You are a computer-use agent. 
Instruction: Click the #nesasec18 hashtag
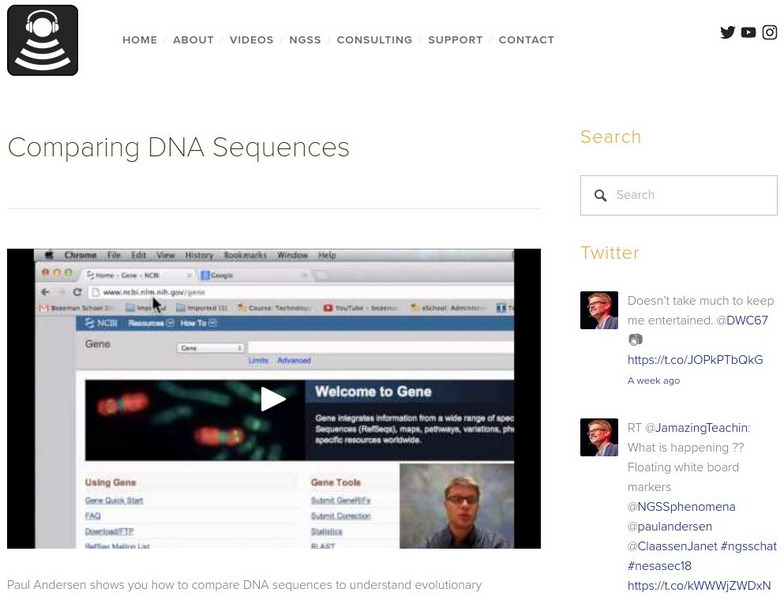point(660,566)
